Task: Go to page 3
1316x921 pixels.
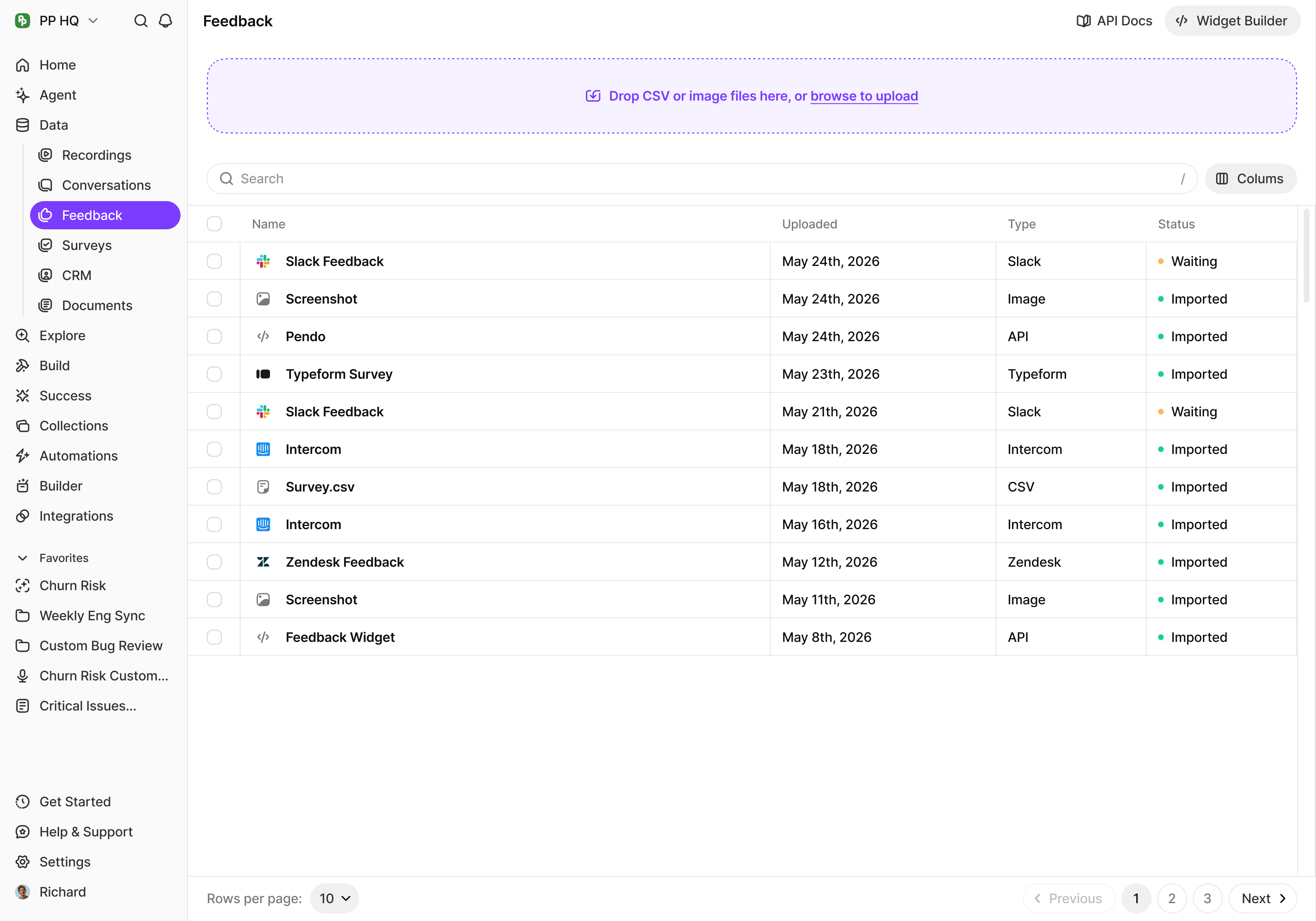Action: 1207,899
